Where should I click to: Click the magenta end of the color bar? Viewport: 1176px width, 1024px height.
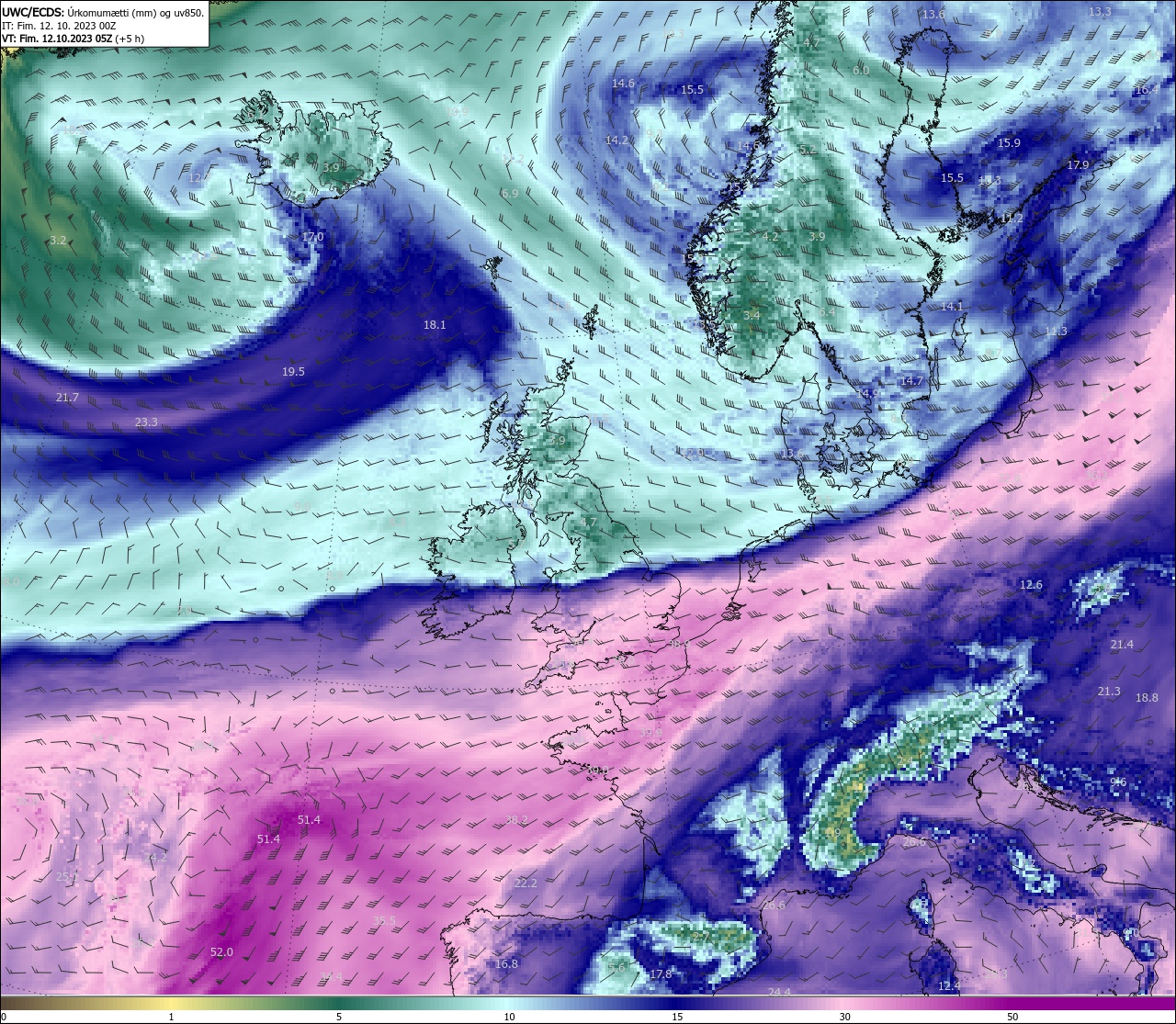1093,1003
